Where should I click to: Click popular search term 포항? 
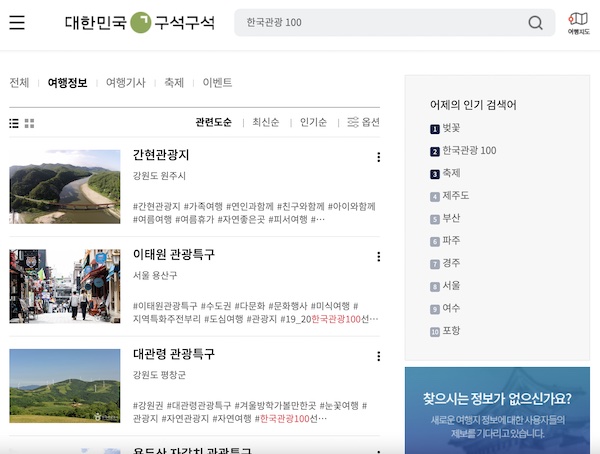point(451,331)
